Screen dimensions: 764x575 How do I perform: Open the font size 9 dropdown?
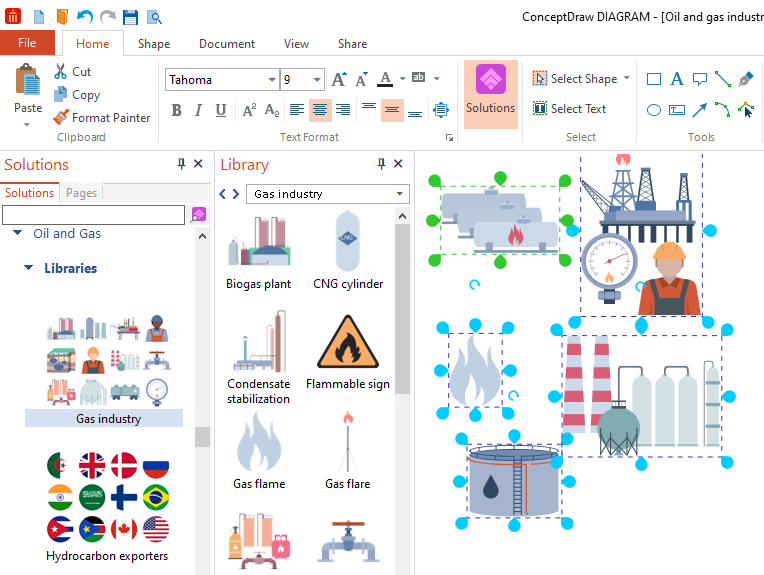pos(317,79)
